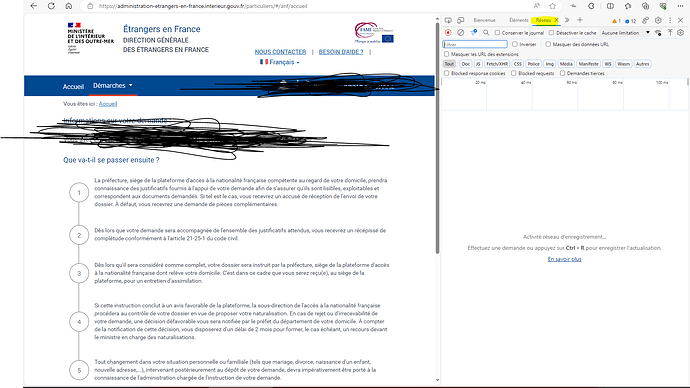Enable Conserver le journal checkbox
This screenshot has height=388, width=690.
point(497,33)
